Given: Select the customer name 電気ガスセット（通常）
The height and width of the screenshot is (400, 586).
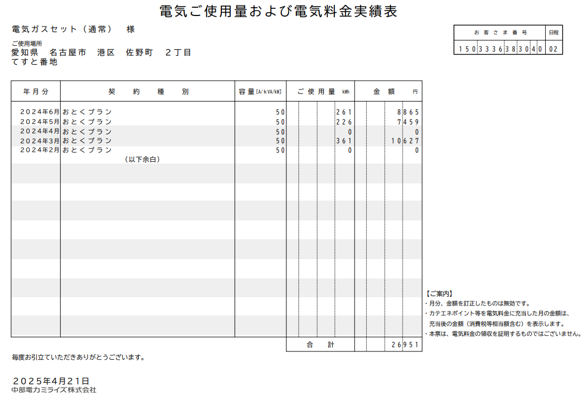Looking at the screenshot, I should point(62,29).
